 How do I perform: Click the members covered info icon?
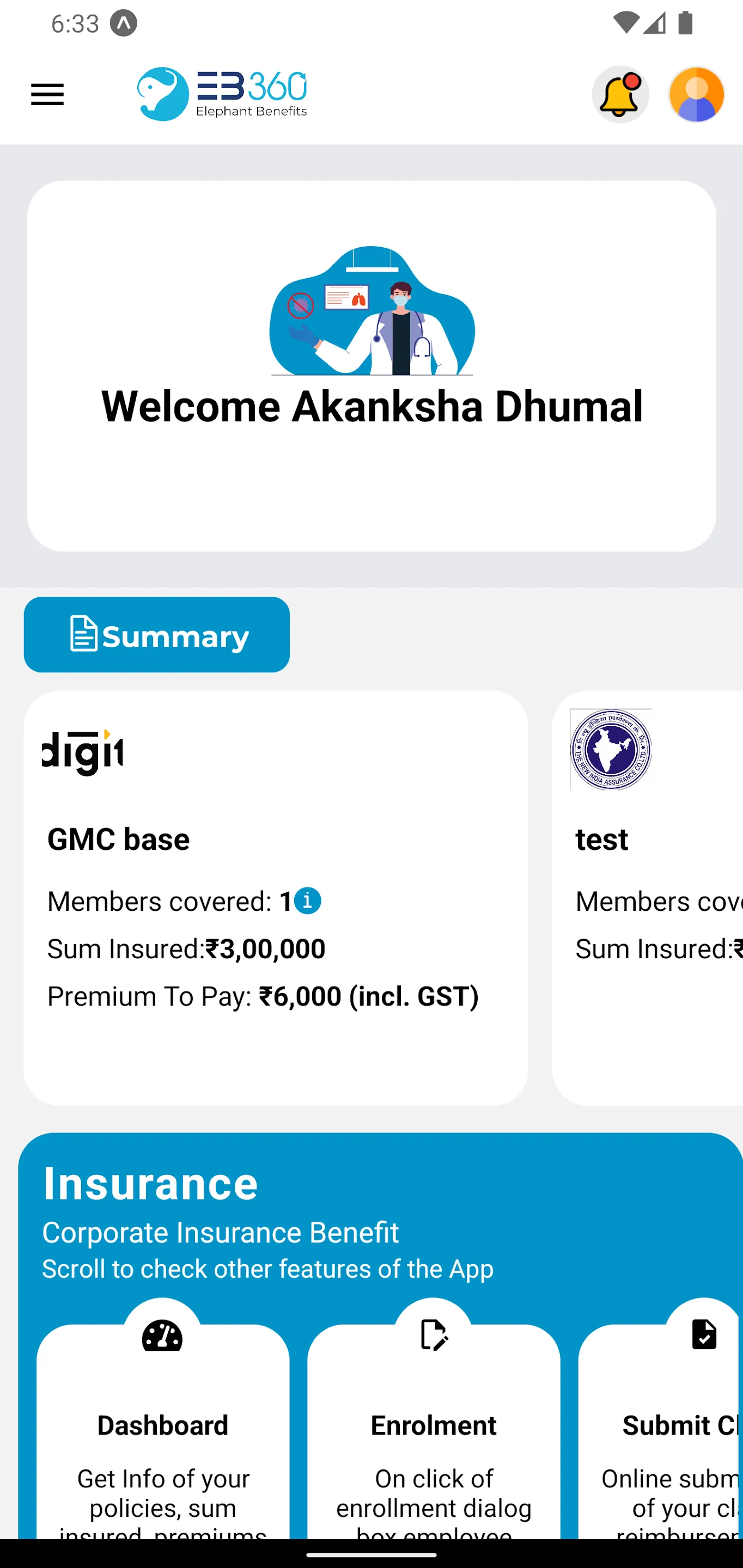tap(308, 901)
